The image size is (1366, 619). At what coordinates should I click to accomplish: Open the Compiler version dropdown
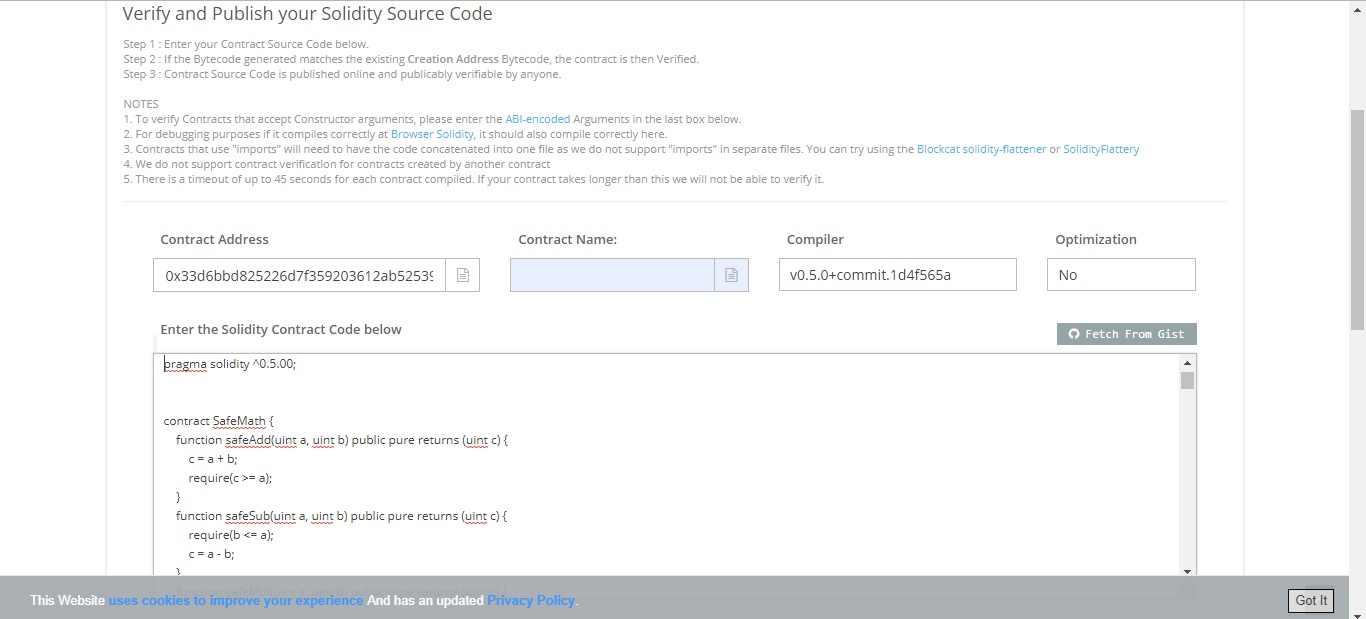pos(897,275)
